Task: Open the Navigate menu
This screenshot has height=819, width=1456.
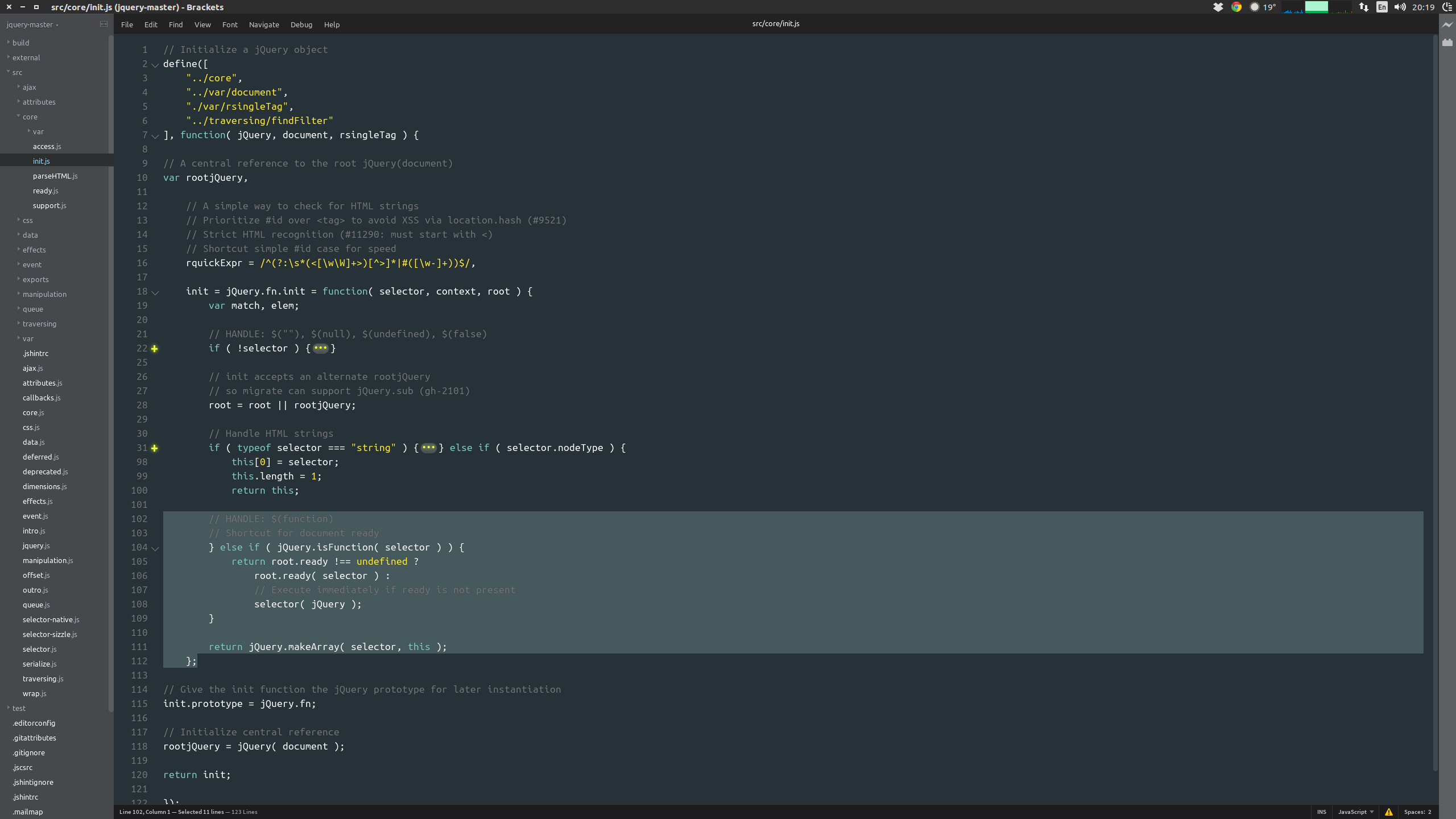Action: pyautogui.click(x=264, y=25)
